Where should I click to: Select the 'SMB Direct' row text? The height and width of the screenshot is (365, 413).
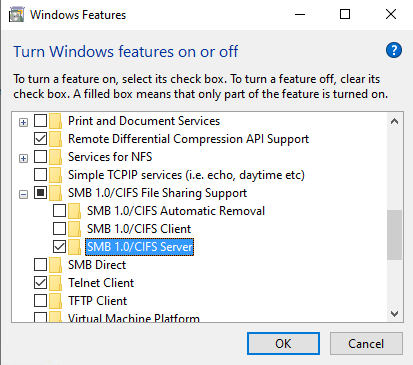97,265
